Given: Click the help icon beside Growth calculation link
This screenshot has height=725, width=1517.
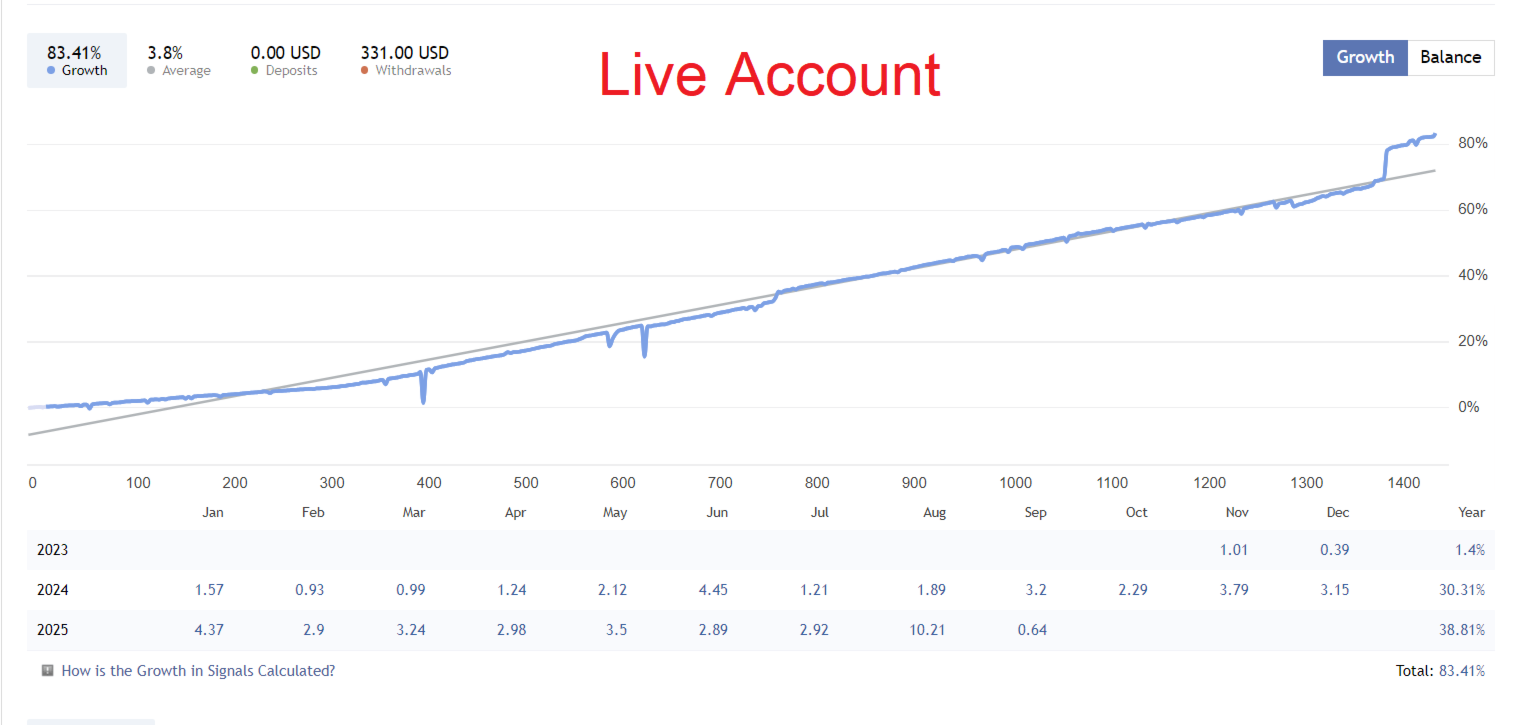Looking at the screenshot, I should [x=47, y=671].
